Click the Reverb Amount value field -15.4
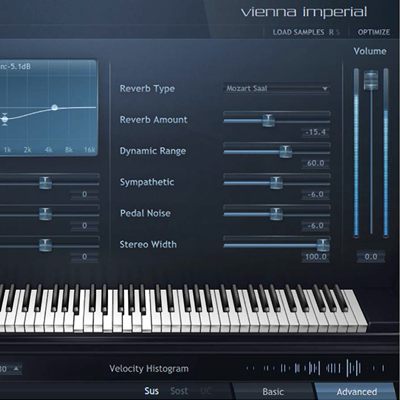The width and height of the screenshot is (400, 400). [x=315, y=132]
